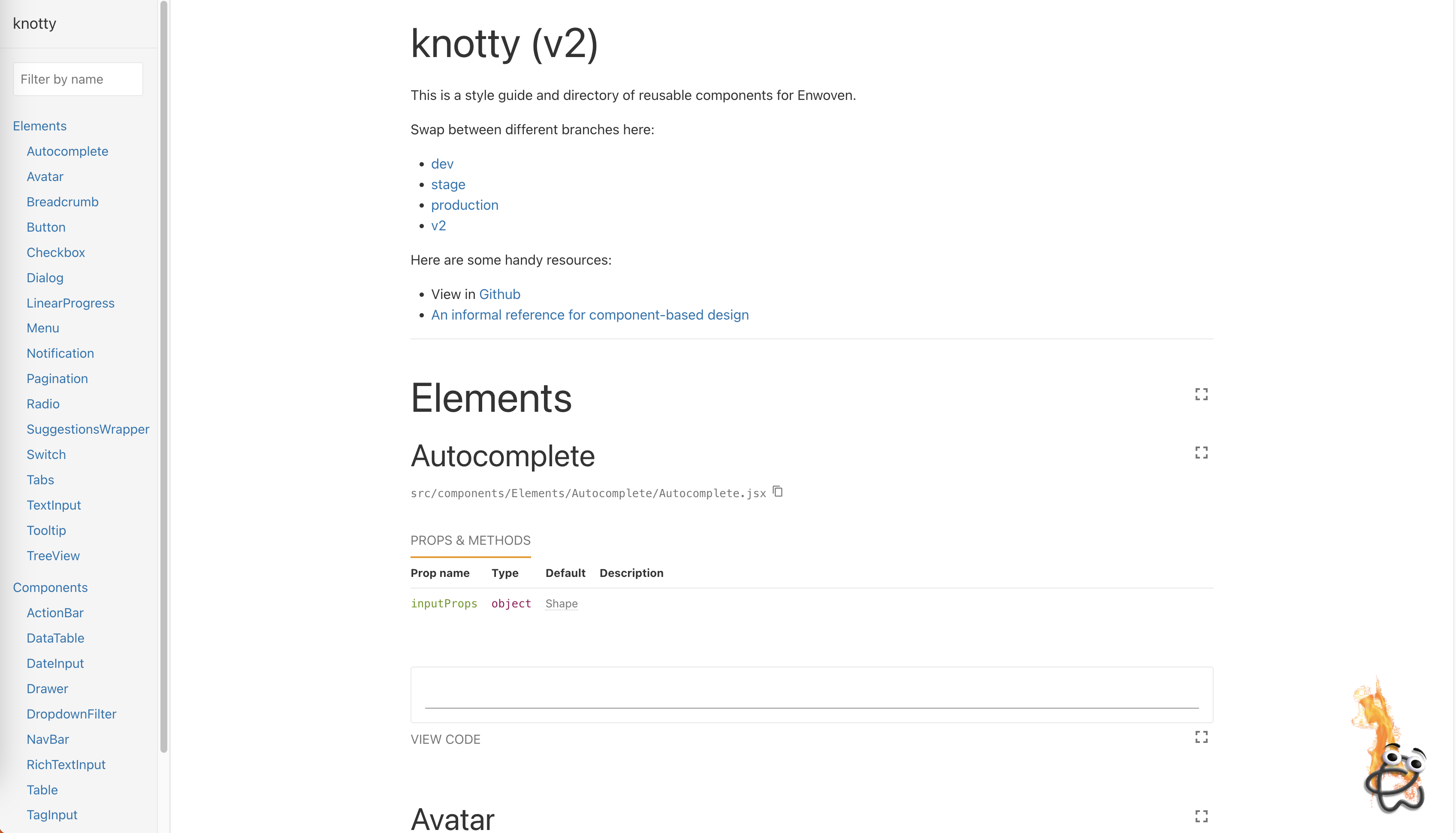The image size is (1456, 833).
Task: Open the dev branch link
Action: click(442, 164)
